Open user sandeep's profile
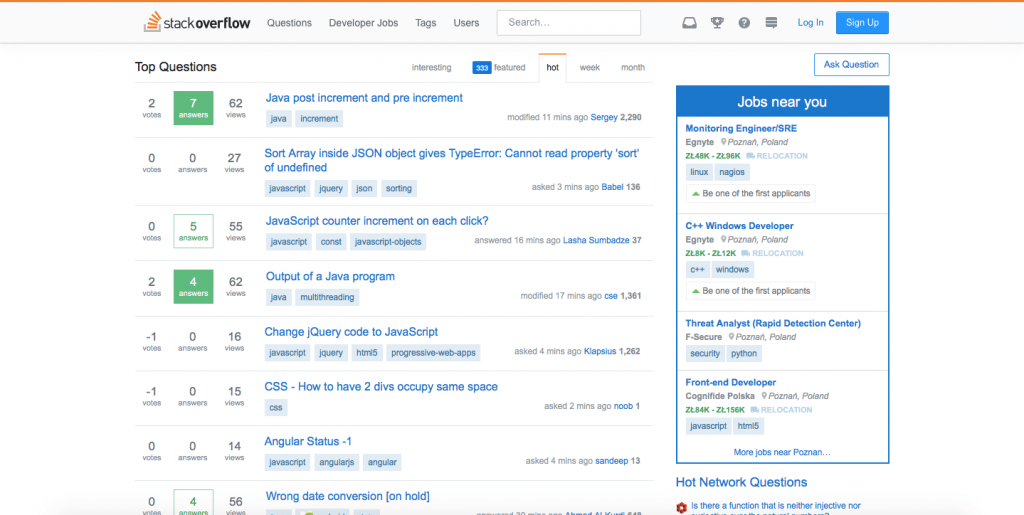The width and height of the screenshot is (1024, 515). [x=611, y=461]
